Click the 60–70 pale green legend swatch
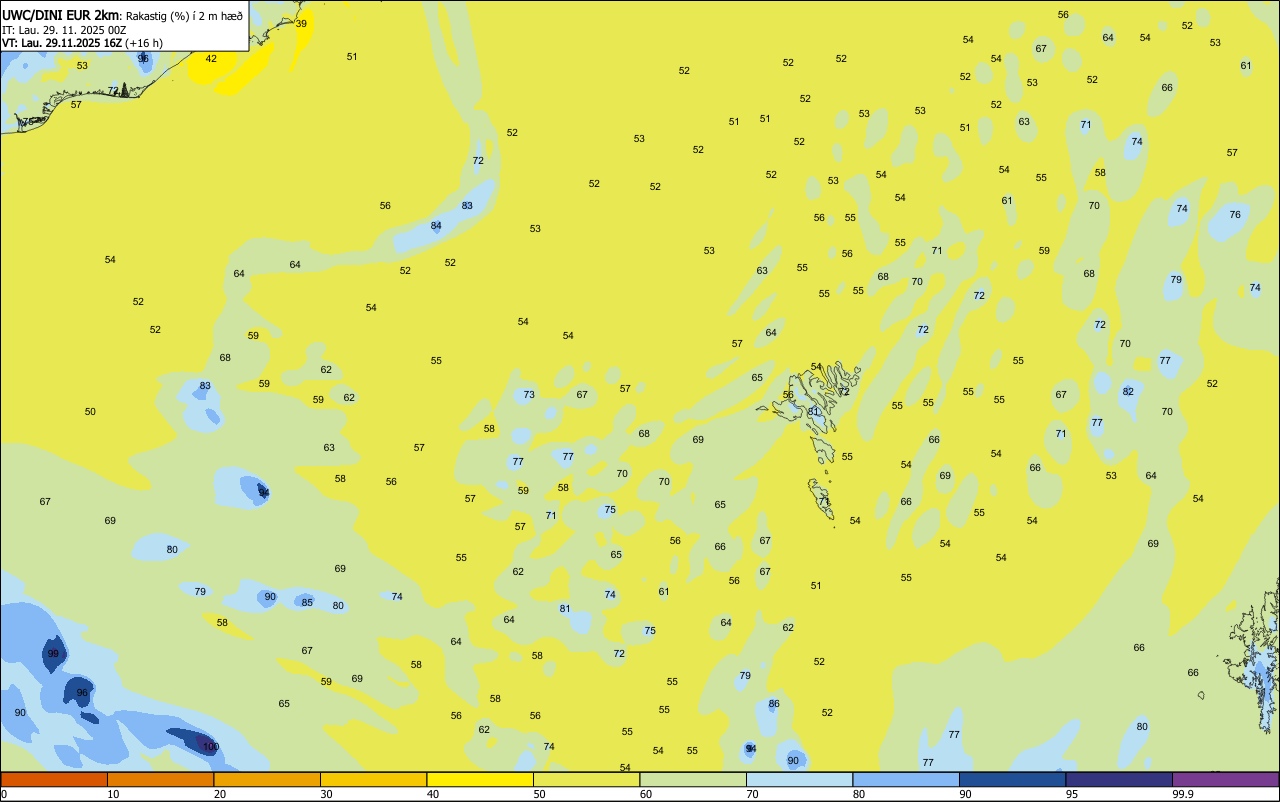1280x802 pixels. [693, 779]
